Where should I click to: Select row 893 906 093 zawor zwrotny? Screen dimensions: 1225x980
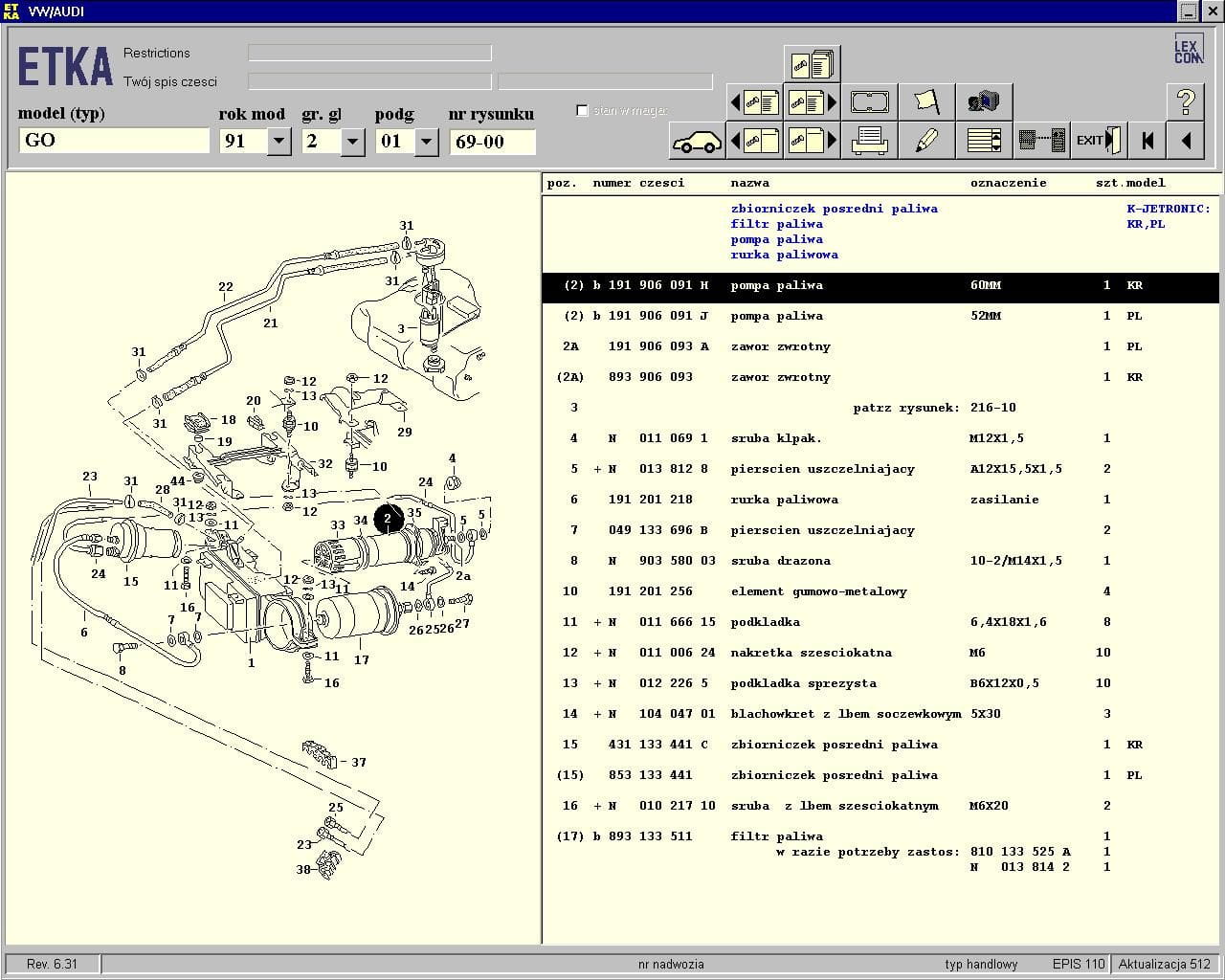pyautogui.click(x=880, y=377)
